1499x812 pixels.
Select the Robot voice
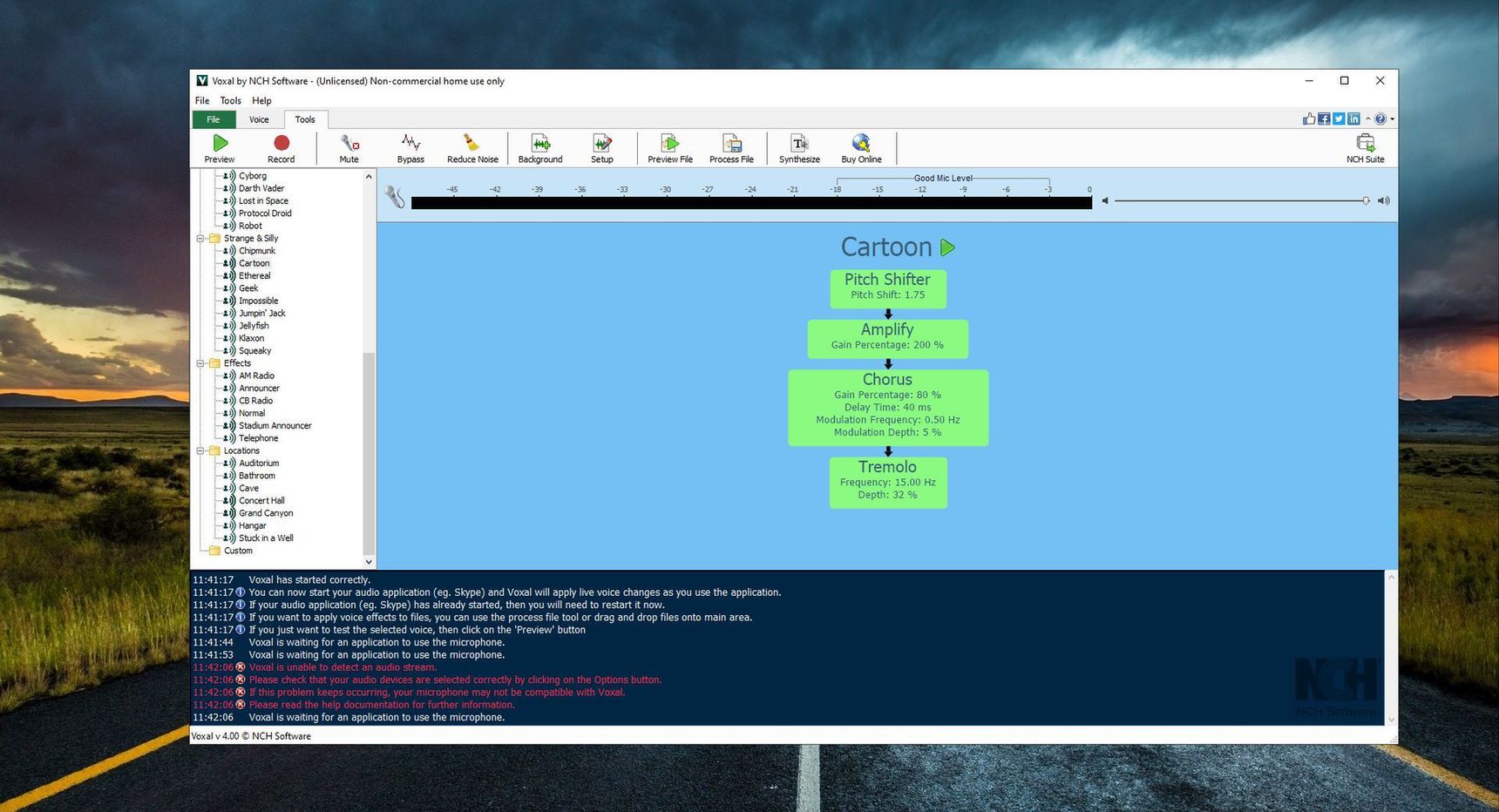coord(250,226)
